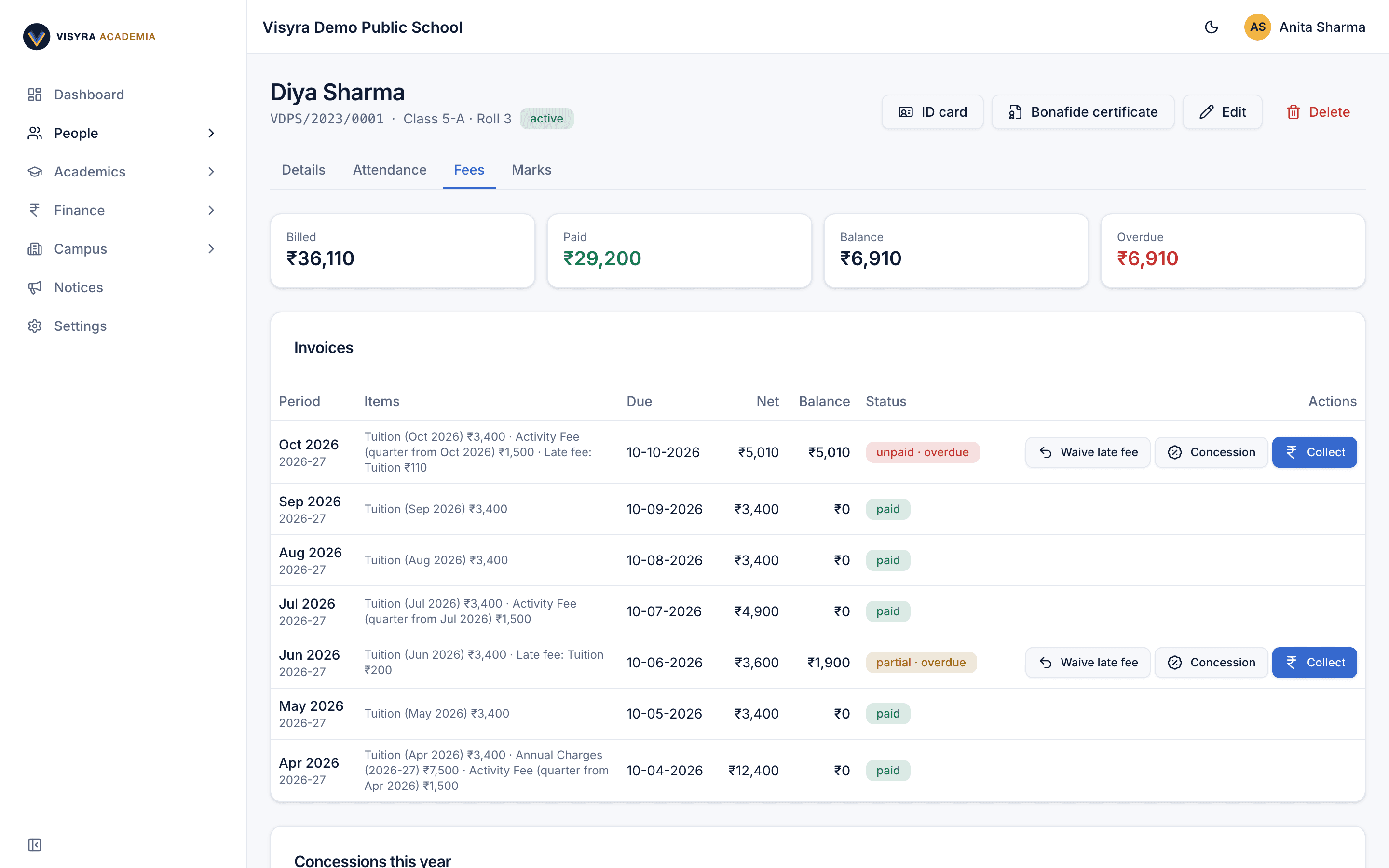The width and height of the screenshot is (1389, 868).
Task: Click the Anita Sharma user name
Action: click(x=1322, y=27)
